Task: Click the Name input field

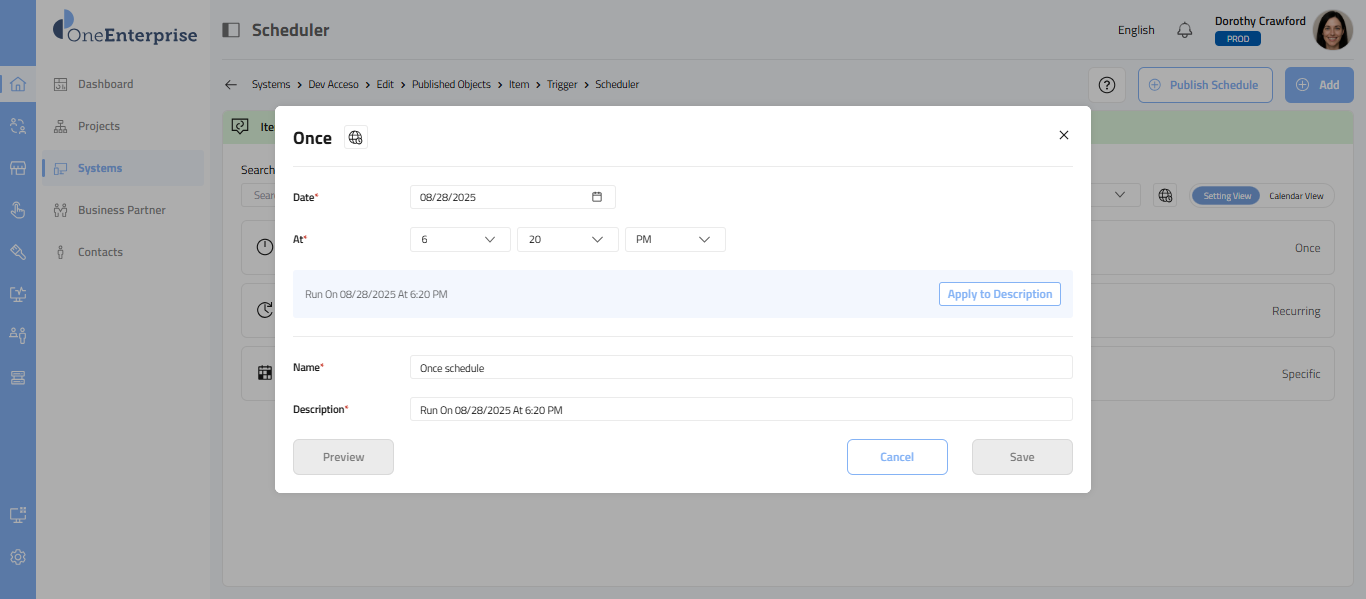Action: 740,368
